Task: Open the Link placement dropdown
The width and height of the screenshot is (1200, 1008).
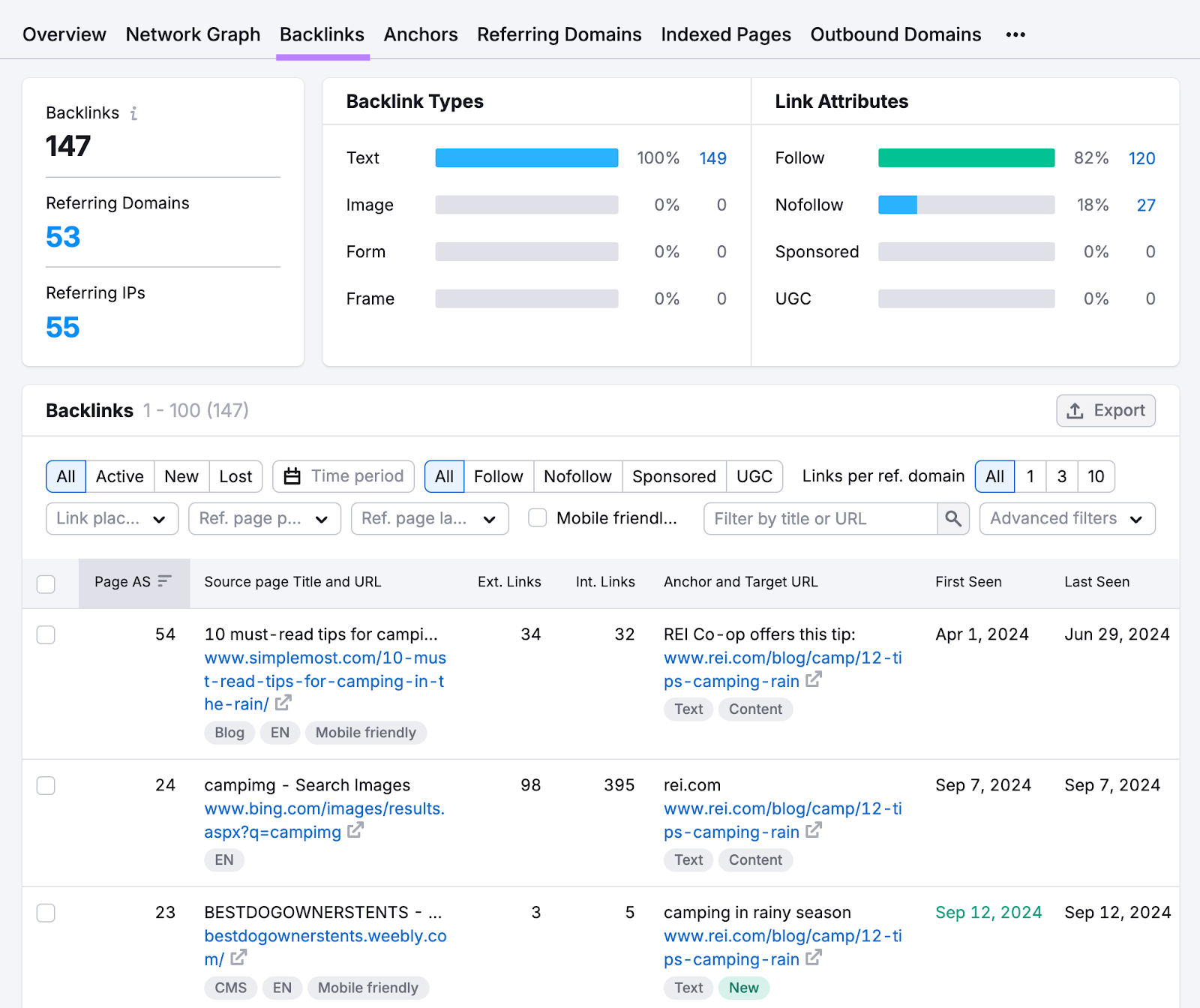Action: coord(111,518)
